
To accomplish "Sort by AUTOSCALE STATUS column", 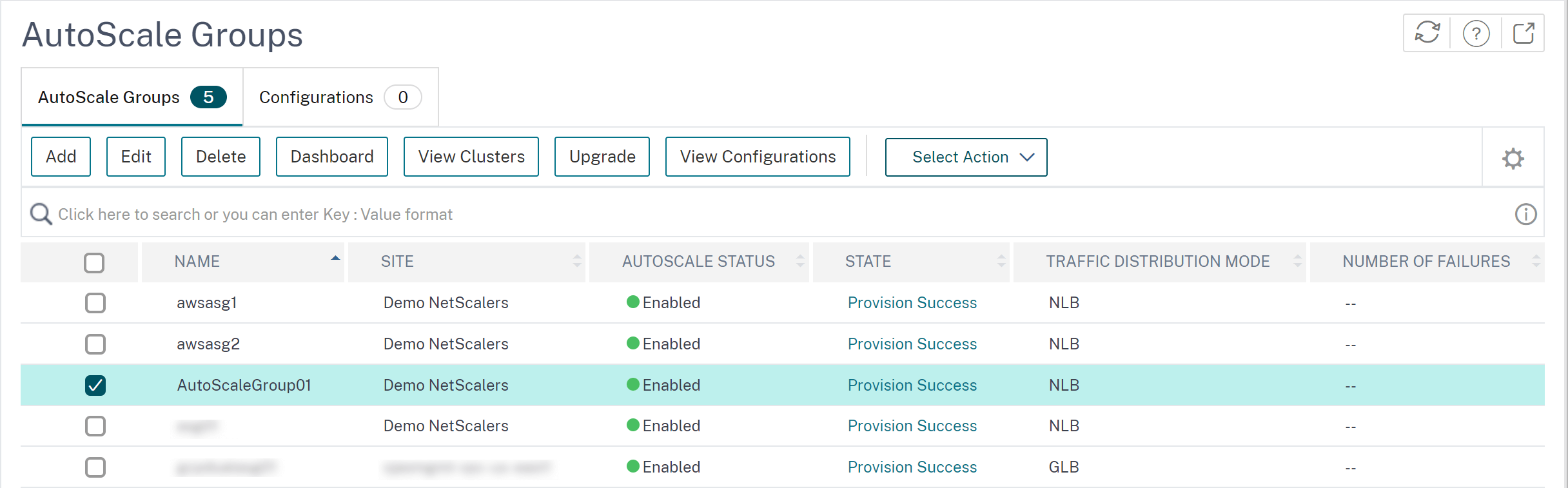I will [x=698, y=262].
